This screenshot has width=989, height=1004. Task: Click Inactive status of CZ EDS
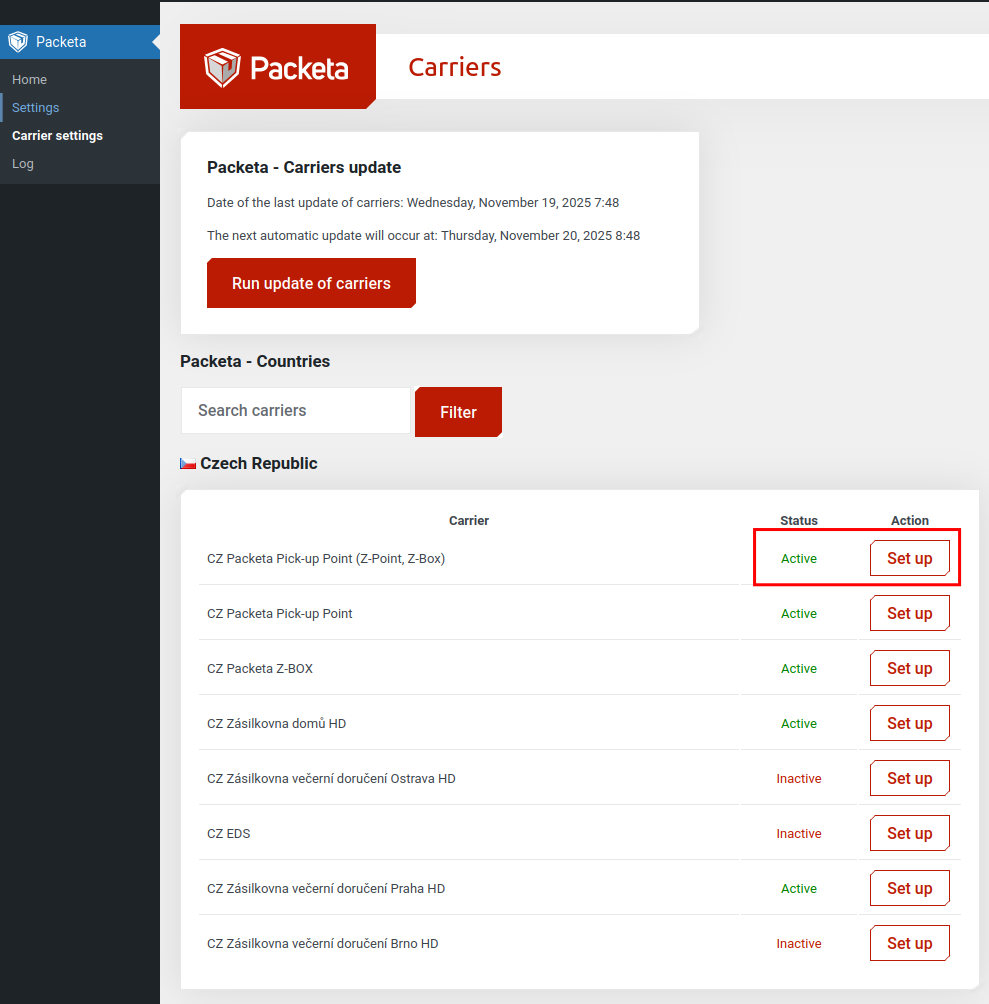(x=799, y=834)
